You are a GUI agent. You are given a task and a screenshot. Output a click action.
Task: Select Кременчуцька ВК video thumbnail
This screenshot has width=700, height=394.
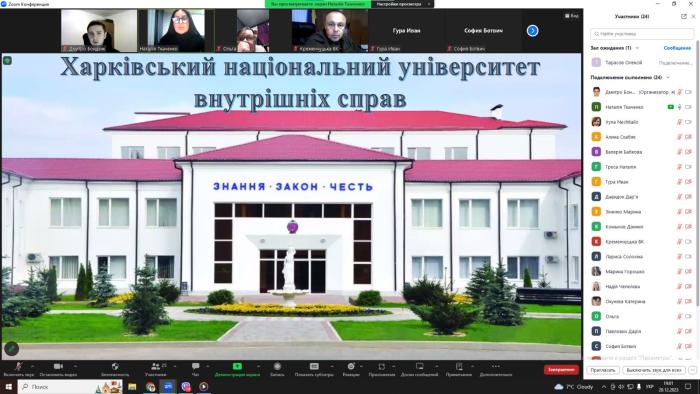pyautogui.click(x=330, y=30)
